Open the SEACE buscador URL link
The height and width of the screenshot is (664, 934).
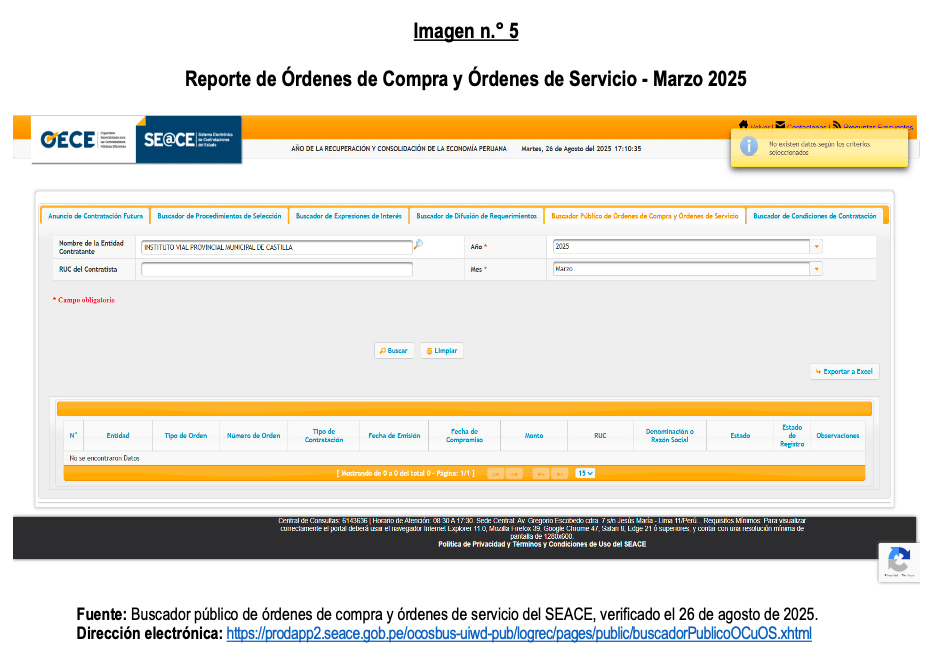click(519, 634)
